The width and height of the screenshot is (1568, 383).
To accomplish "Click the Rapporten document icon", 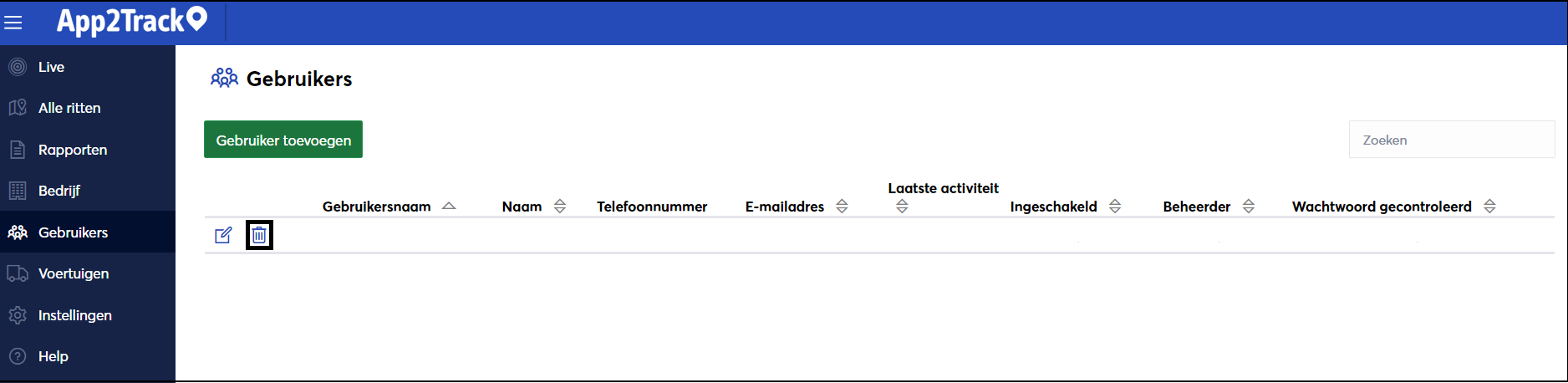I will coord(18,150).
